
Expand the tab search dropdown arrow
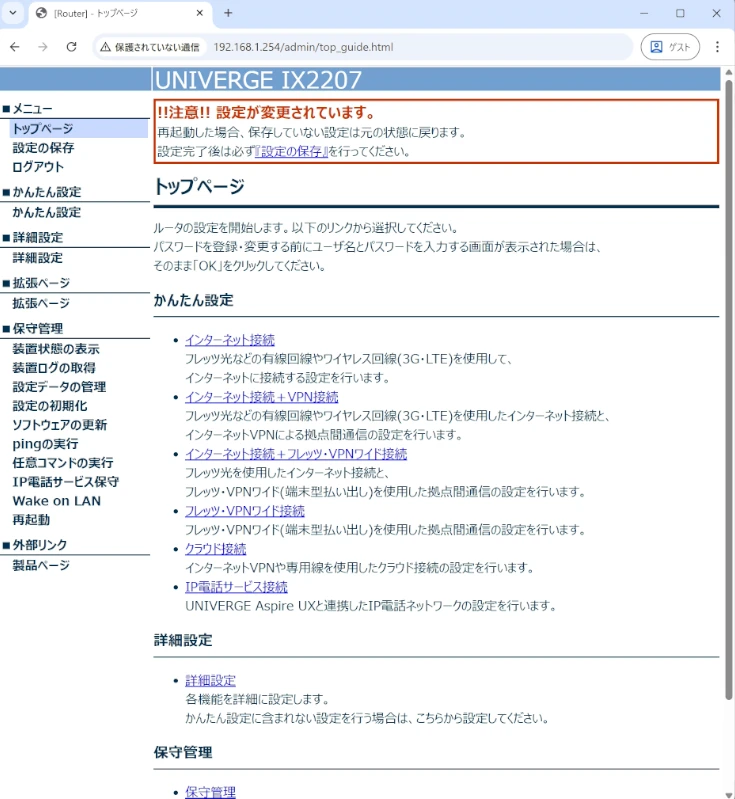(x=14, y=13)
